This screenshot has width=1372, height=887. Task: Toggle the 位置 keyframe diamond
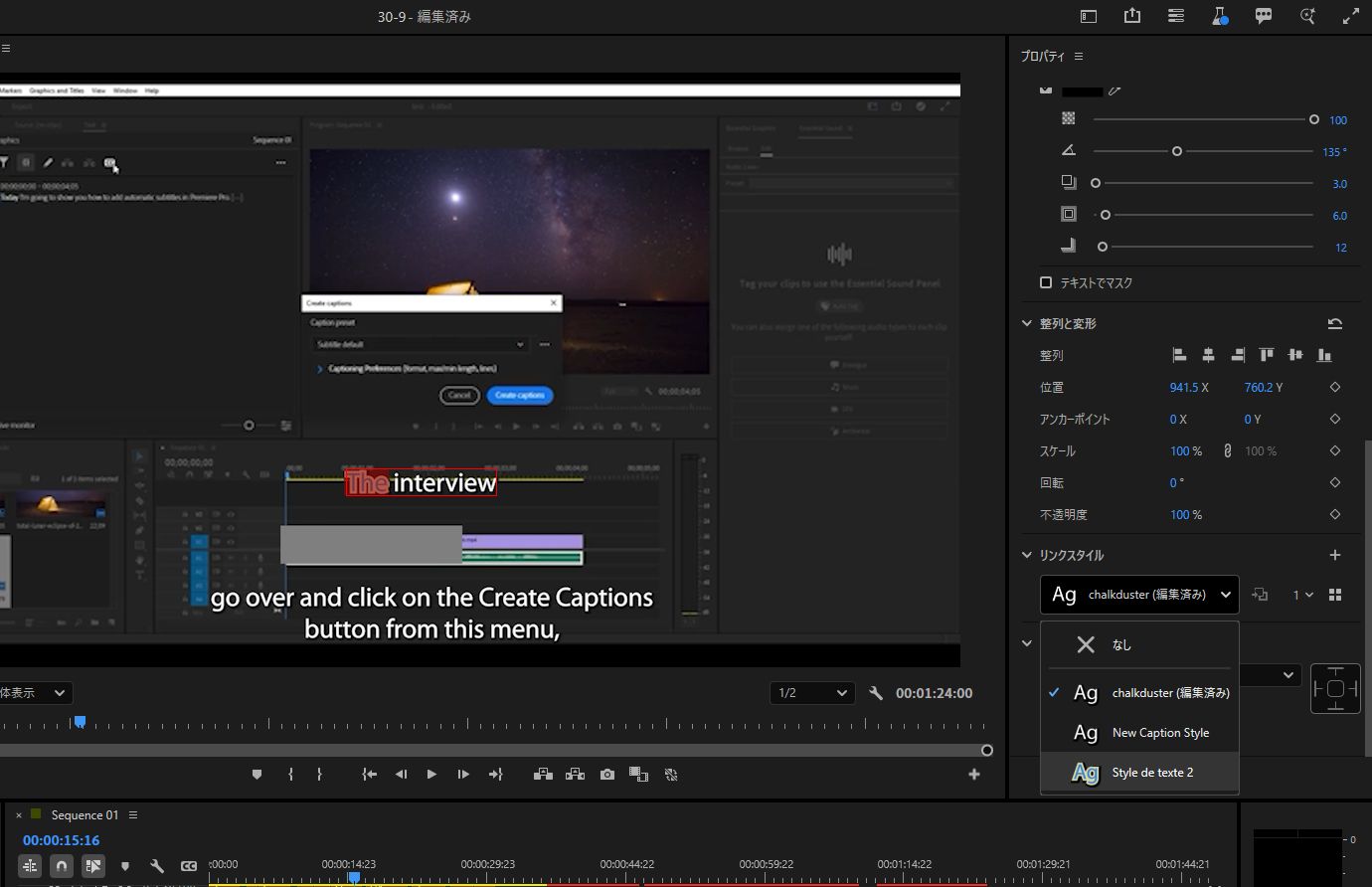tap(1334, 387)
